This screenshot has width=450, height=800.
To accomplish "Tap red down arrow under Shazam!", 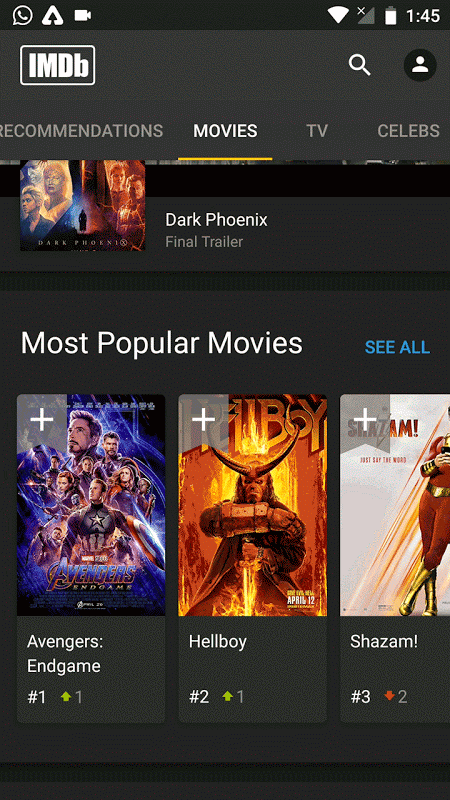I will click(x=390, y=696).
